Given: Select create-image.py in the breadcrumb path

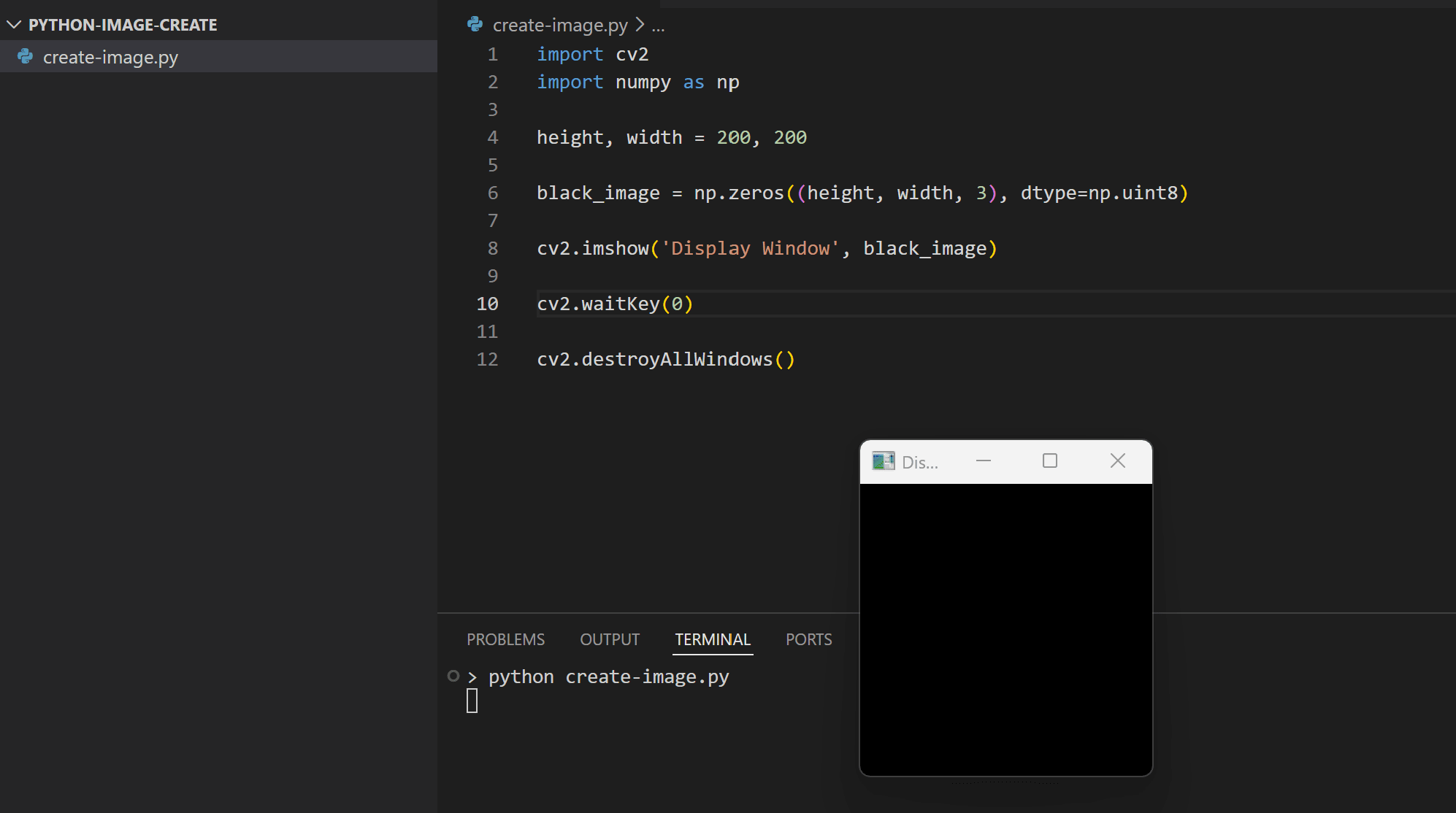Looking at the screenshot, I should 559,25.
